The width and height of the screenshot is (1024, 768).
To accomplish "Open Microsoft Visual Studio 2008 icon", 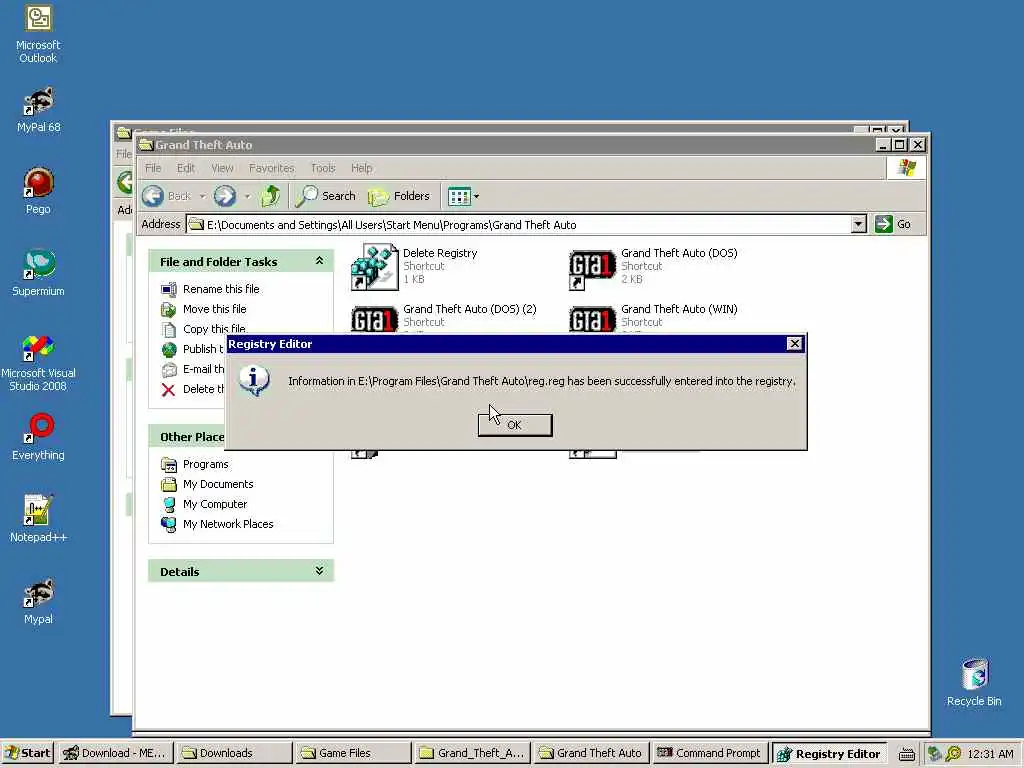I will point(38,363).
